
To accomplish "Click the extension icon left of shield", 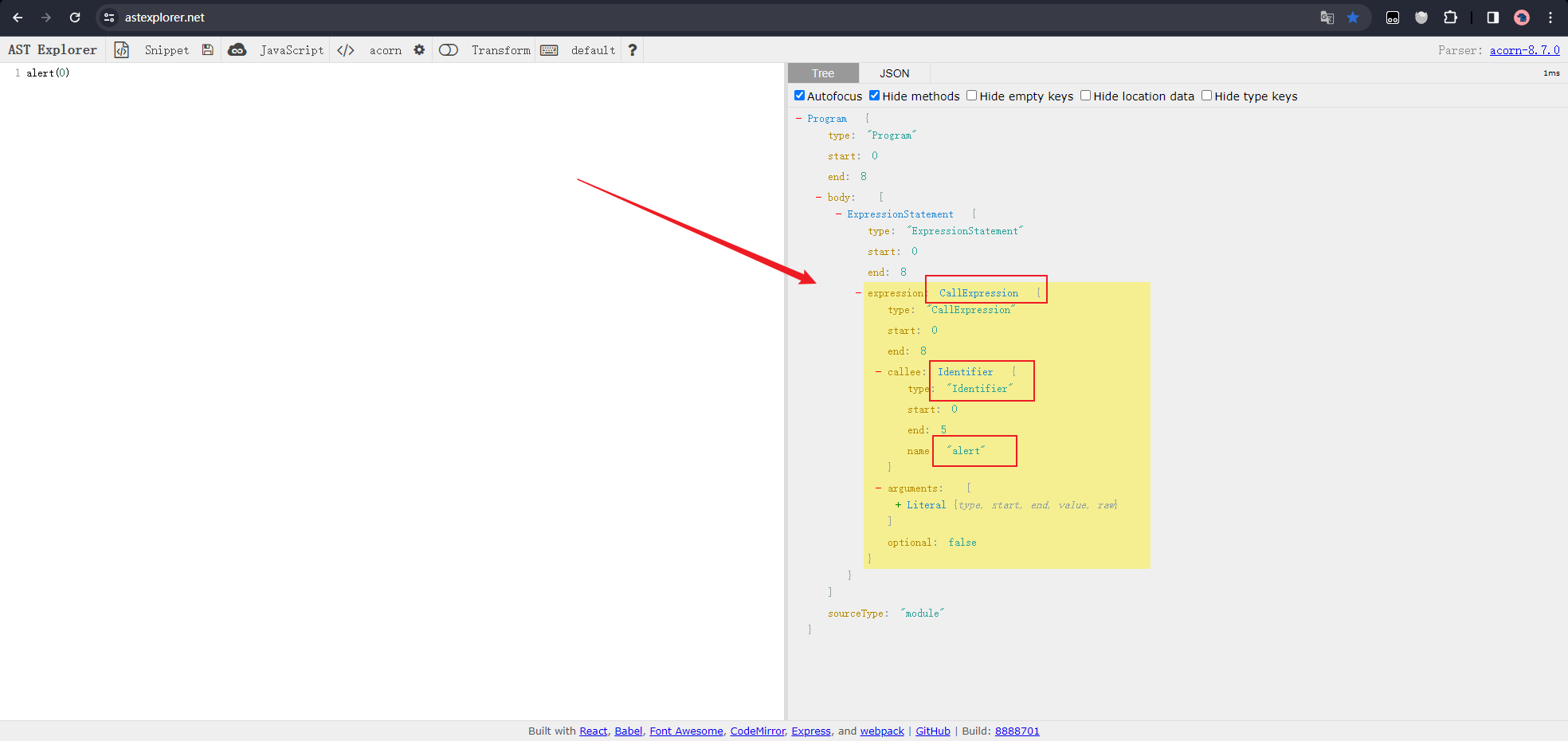I will click(x=1393, y=18).
